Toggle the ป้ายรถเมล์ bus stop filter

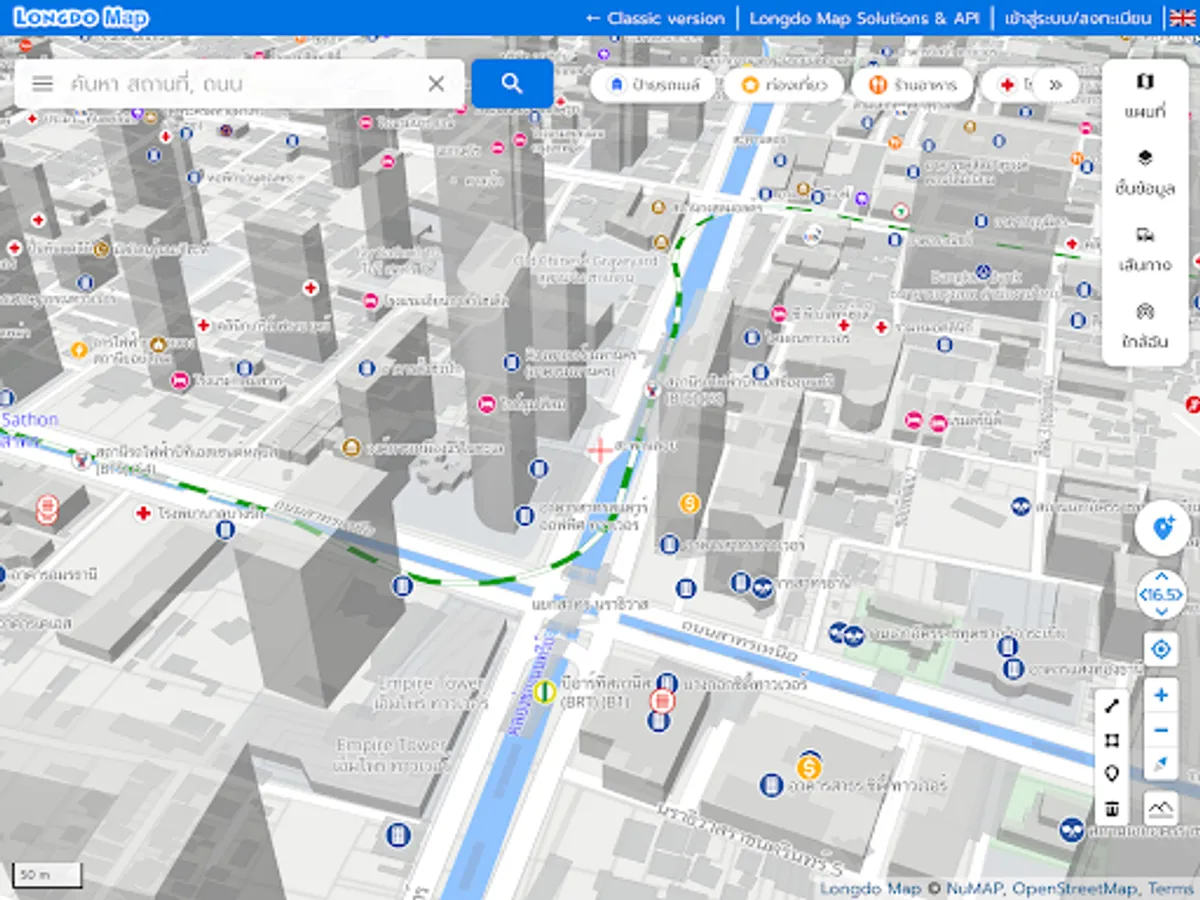coord(652,85)
